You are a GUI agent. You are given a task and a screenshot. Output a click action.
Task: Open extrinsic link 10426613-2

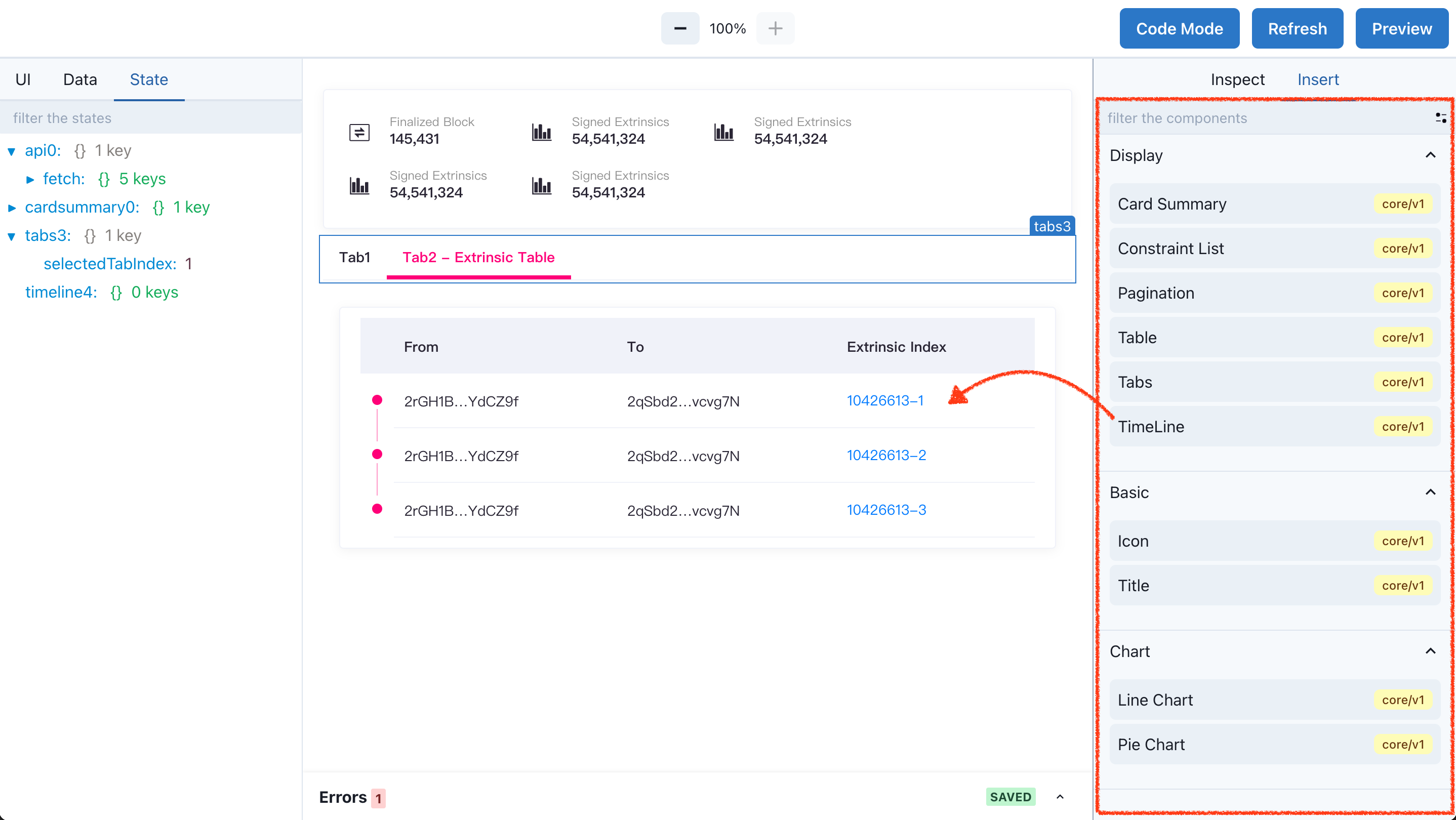[x=886, y=456]
